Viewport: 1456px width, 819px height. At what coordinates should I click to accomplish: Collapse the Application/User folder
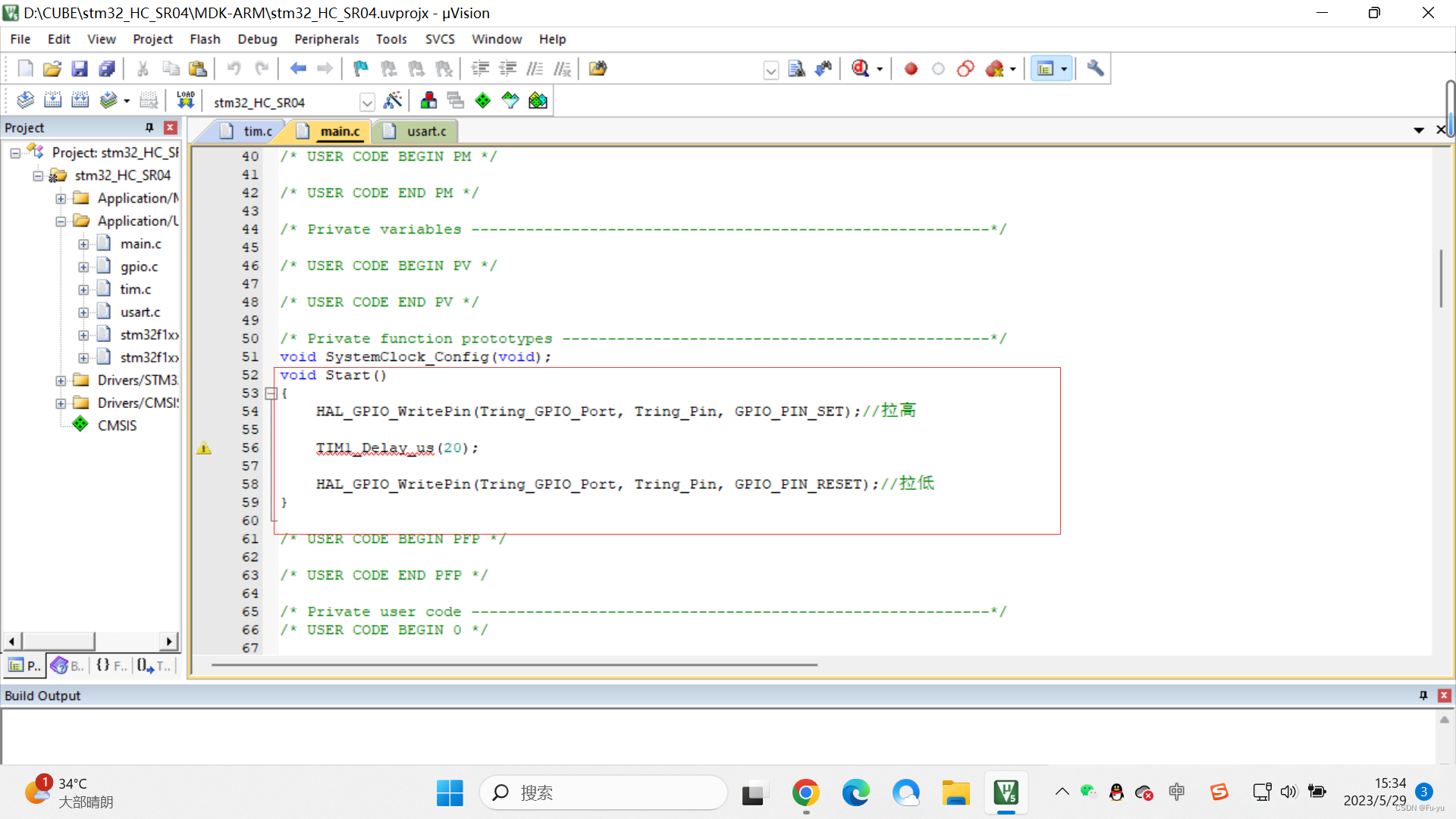[61, 221]
